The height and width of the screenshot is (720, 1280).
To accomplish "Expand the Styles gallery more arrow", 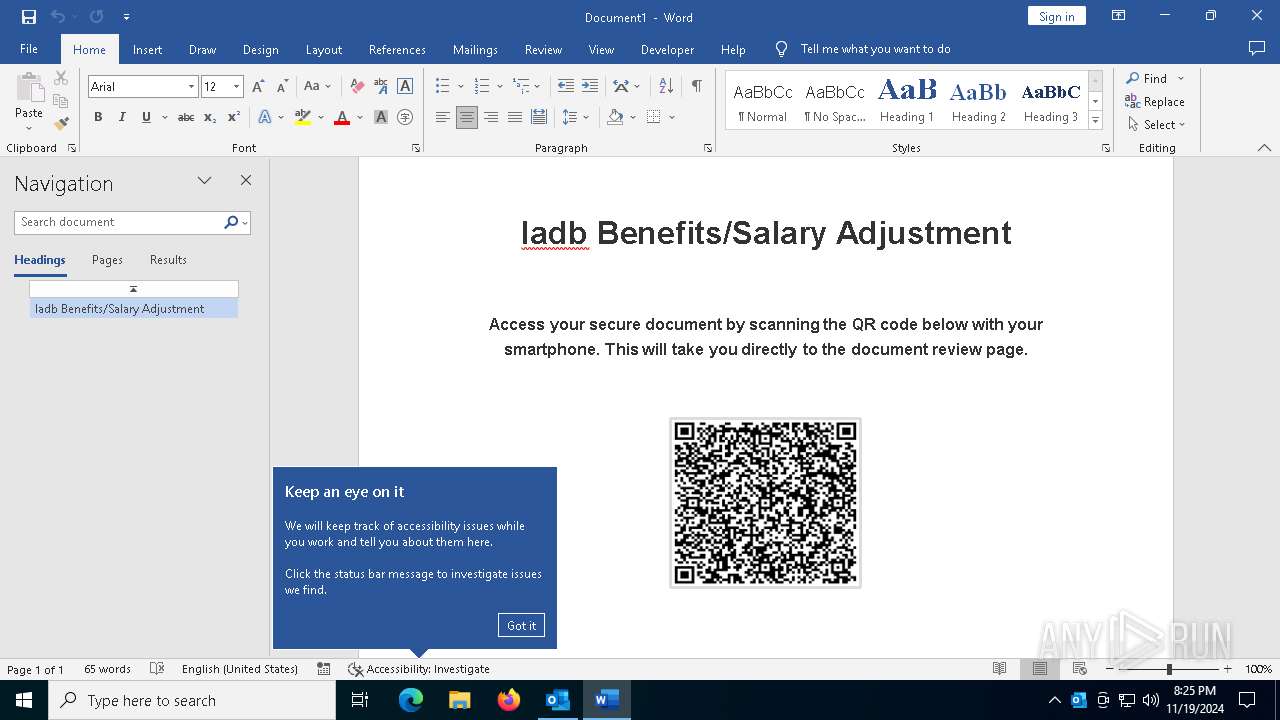I will 1095,121.
